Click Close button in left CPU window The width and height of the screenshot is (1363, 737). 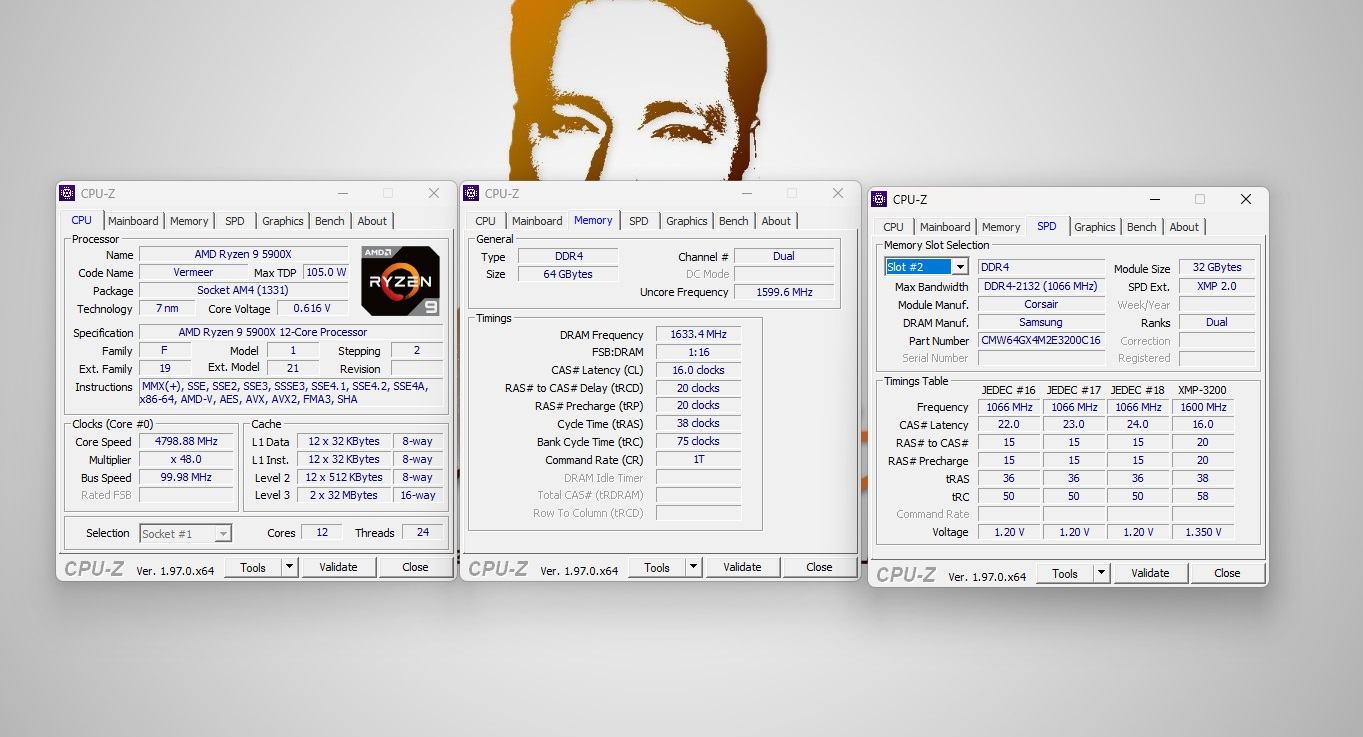click(x=415, y=567)
